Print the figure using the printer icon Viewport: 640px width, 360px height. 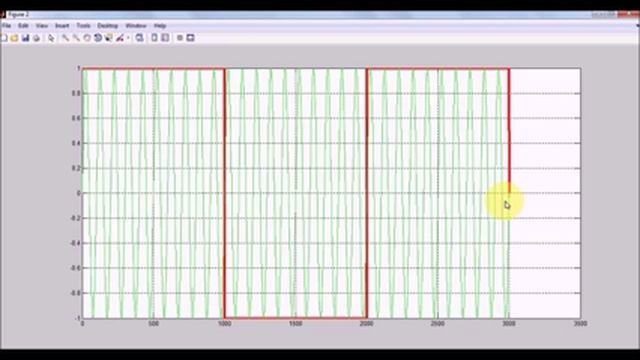point(36,38)
